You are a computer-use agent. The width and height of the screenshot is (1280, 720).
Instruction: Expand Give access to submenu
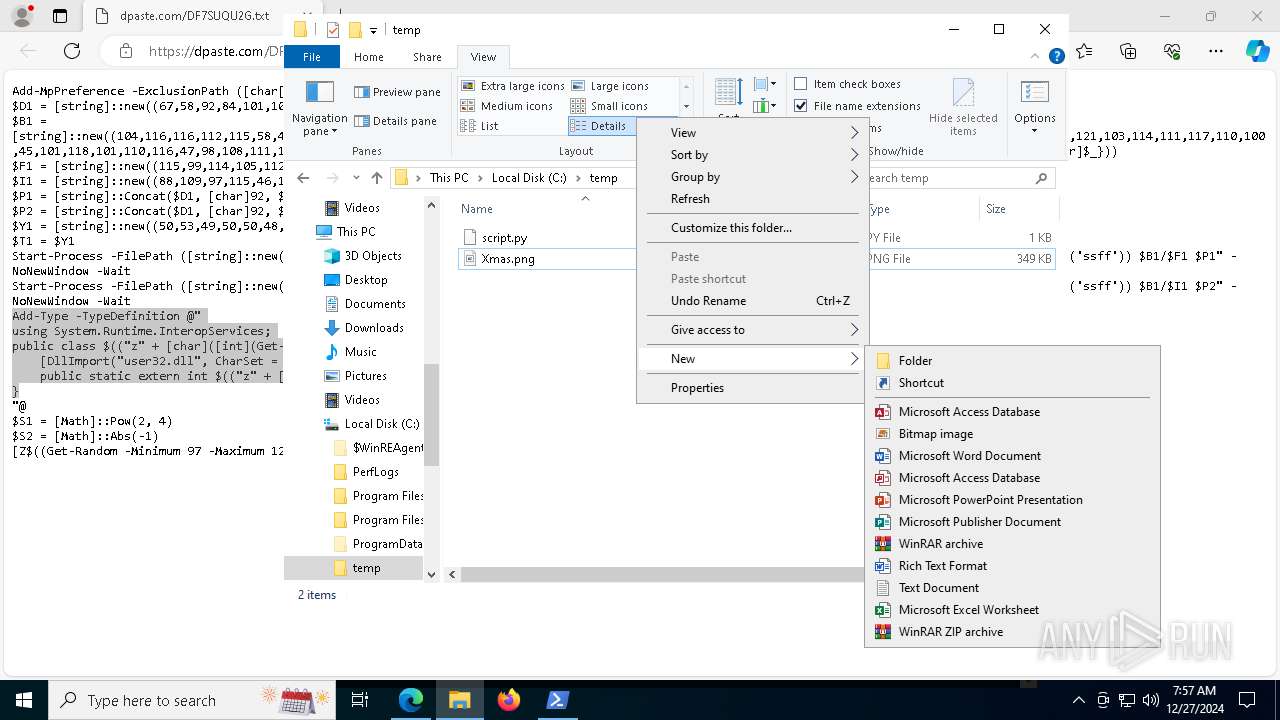(x=752, y=330)
